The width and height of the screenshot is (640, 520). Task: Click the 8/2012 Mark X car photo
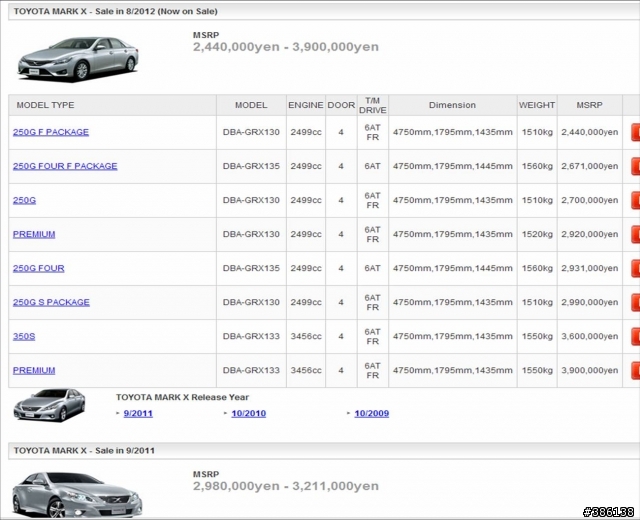78,59
